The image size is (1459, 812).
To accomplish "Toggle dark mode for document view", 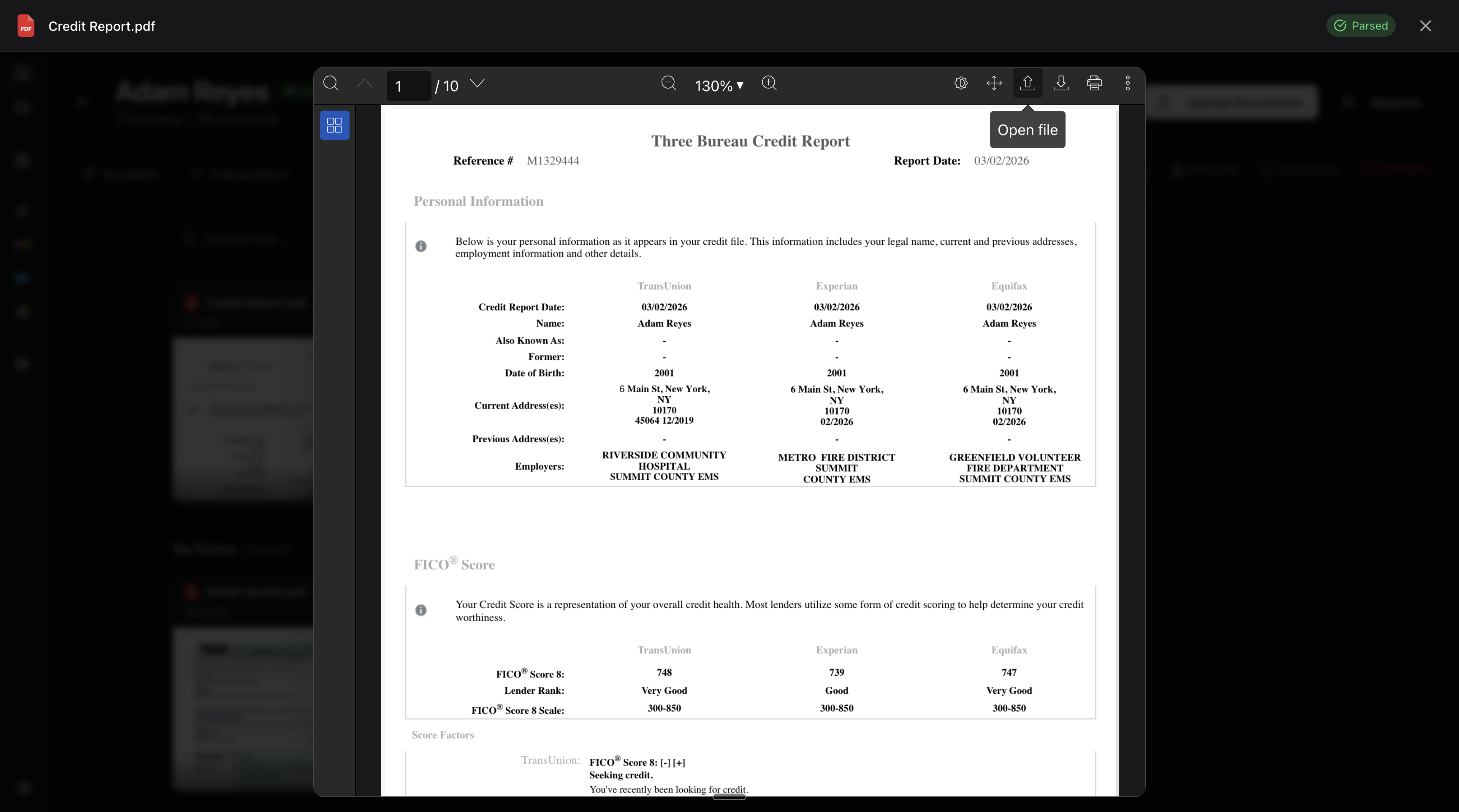I will click(960, 83).
